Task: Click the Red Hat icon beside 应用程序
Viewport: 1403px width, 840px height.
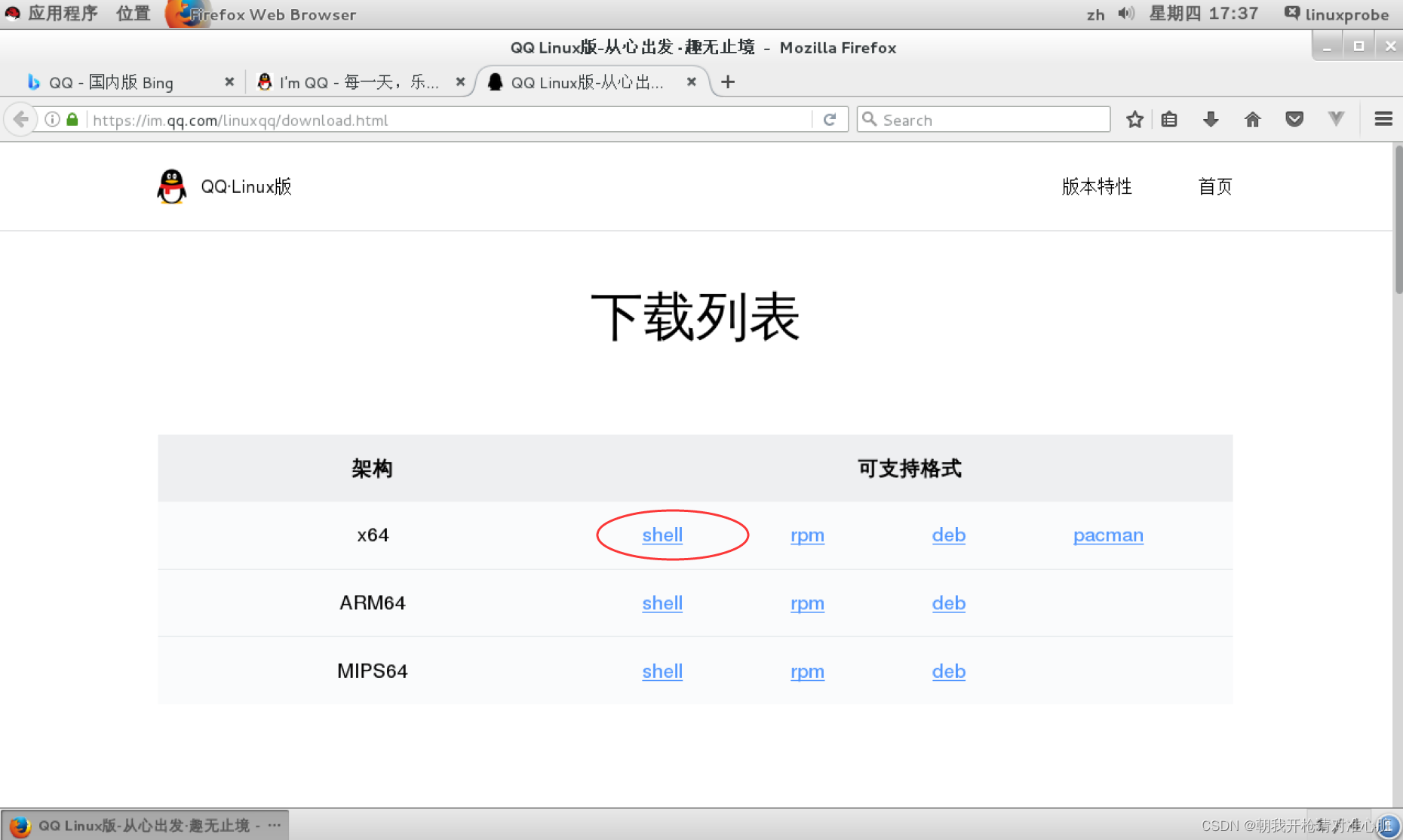Action: [x=12, y=14]
